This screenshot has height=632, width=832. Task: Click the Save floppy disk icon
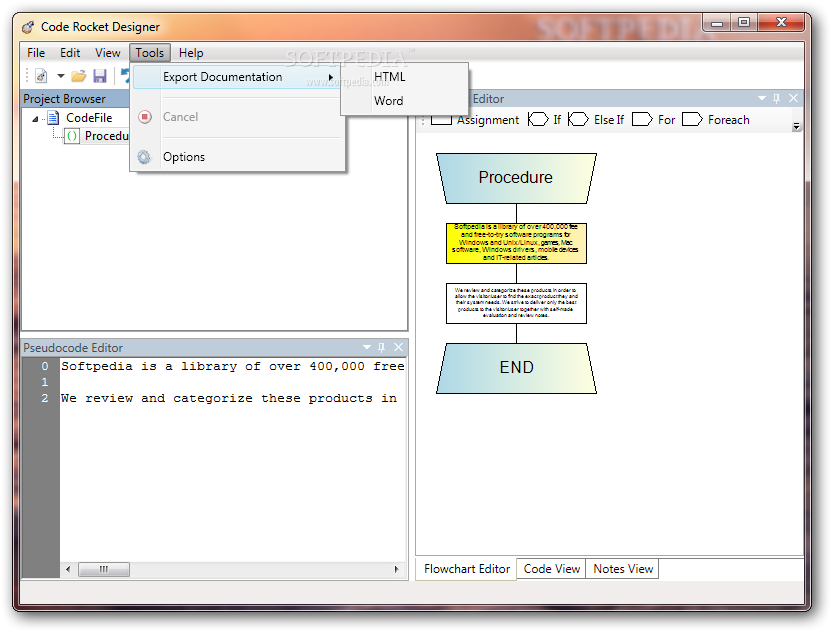tap(100, 76)
